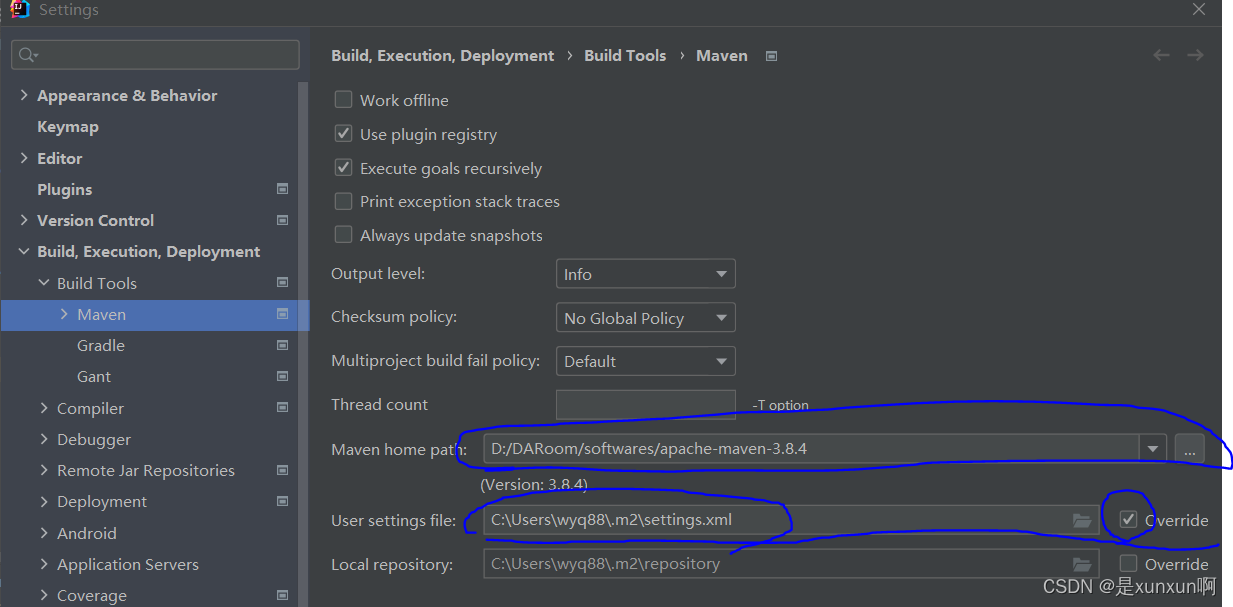Click Build, Execution, Deployment breadcrumb
This screenshot has height=607, width=1233.
443,56
